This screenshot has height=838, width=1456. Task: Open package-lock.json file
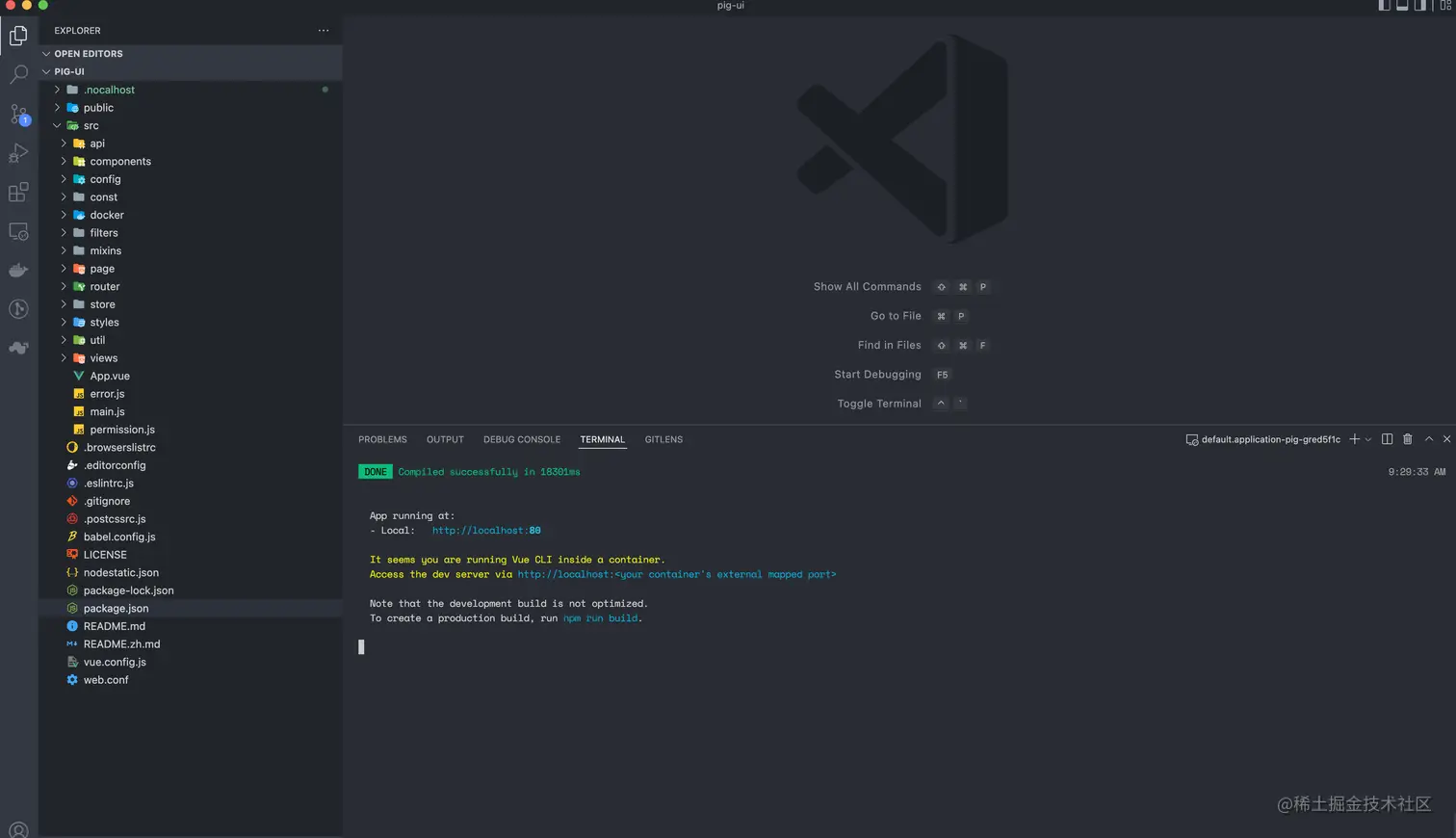[x=191, y=590]
